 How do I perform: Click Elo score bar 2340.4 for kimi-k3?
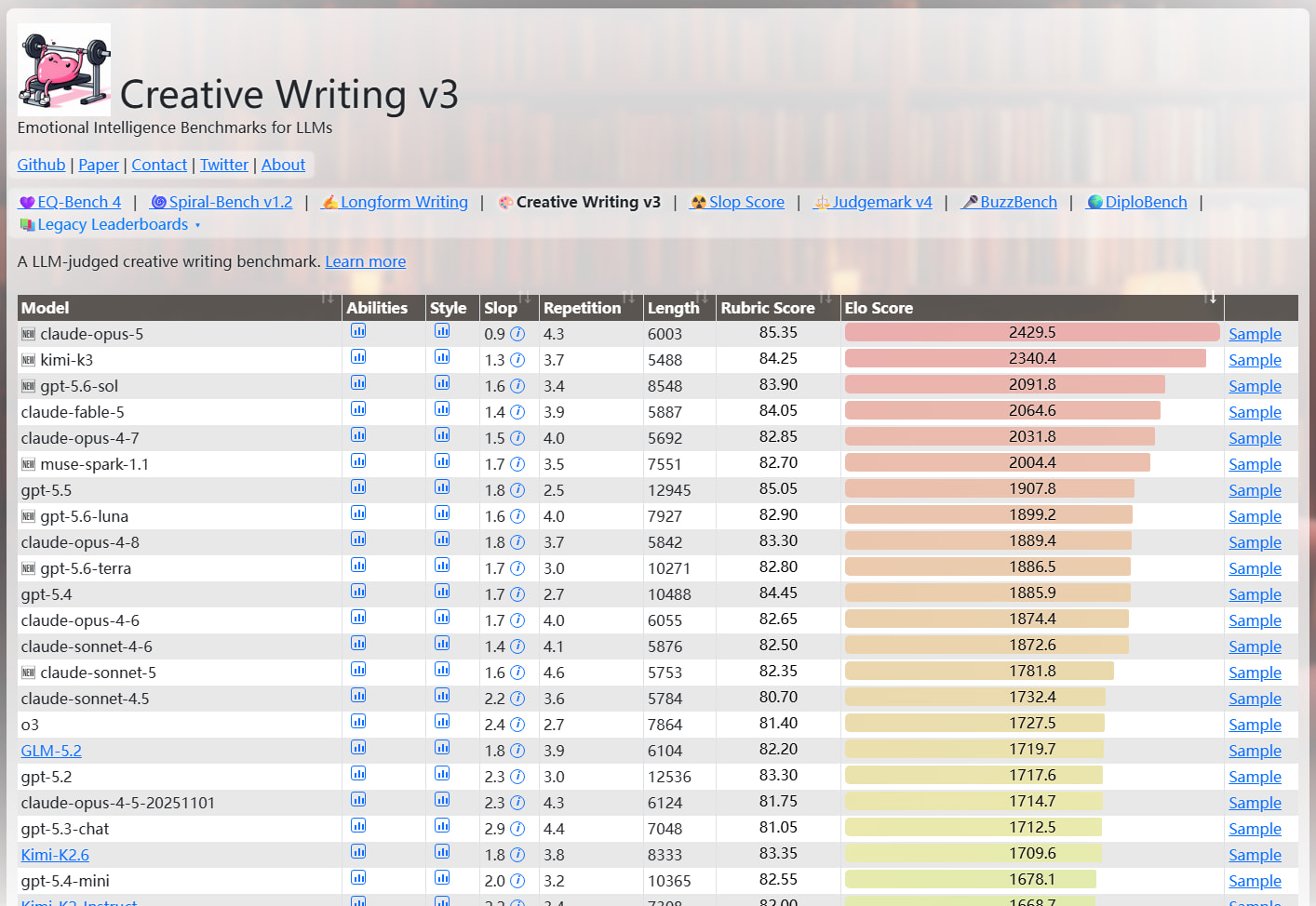[x=1026, y=358]
